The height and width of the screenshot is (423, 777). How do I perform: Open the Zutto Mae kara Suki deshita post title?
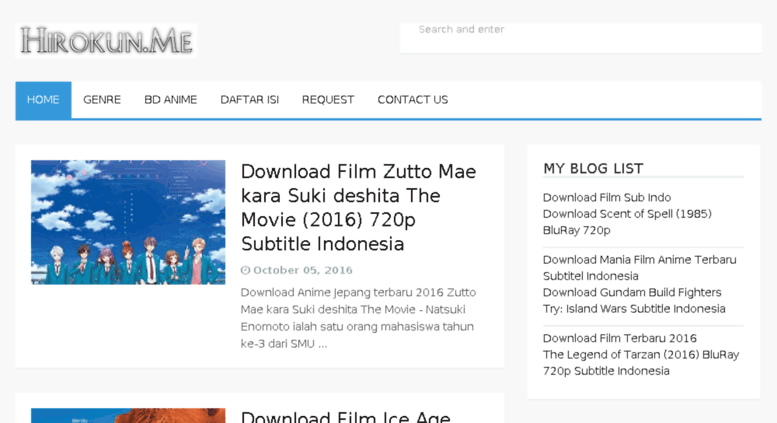pos(359,208)
